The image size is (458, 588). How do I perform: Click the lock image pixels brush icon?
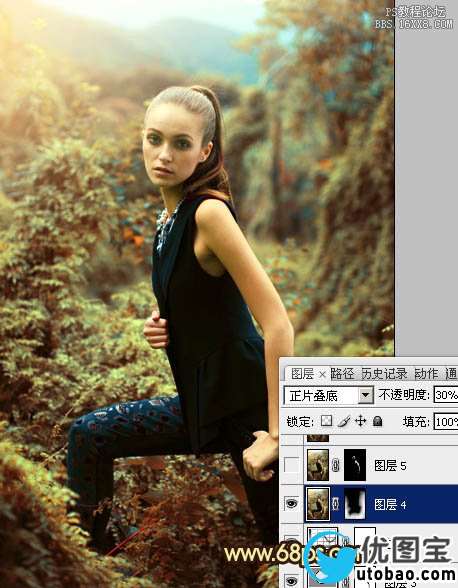pyautogui.click(x=344, y=422)
